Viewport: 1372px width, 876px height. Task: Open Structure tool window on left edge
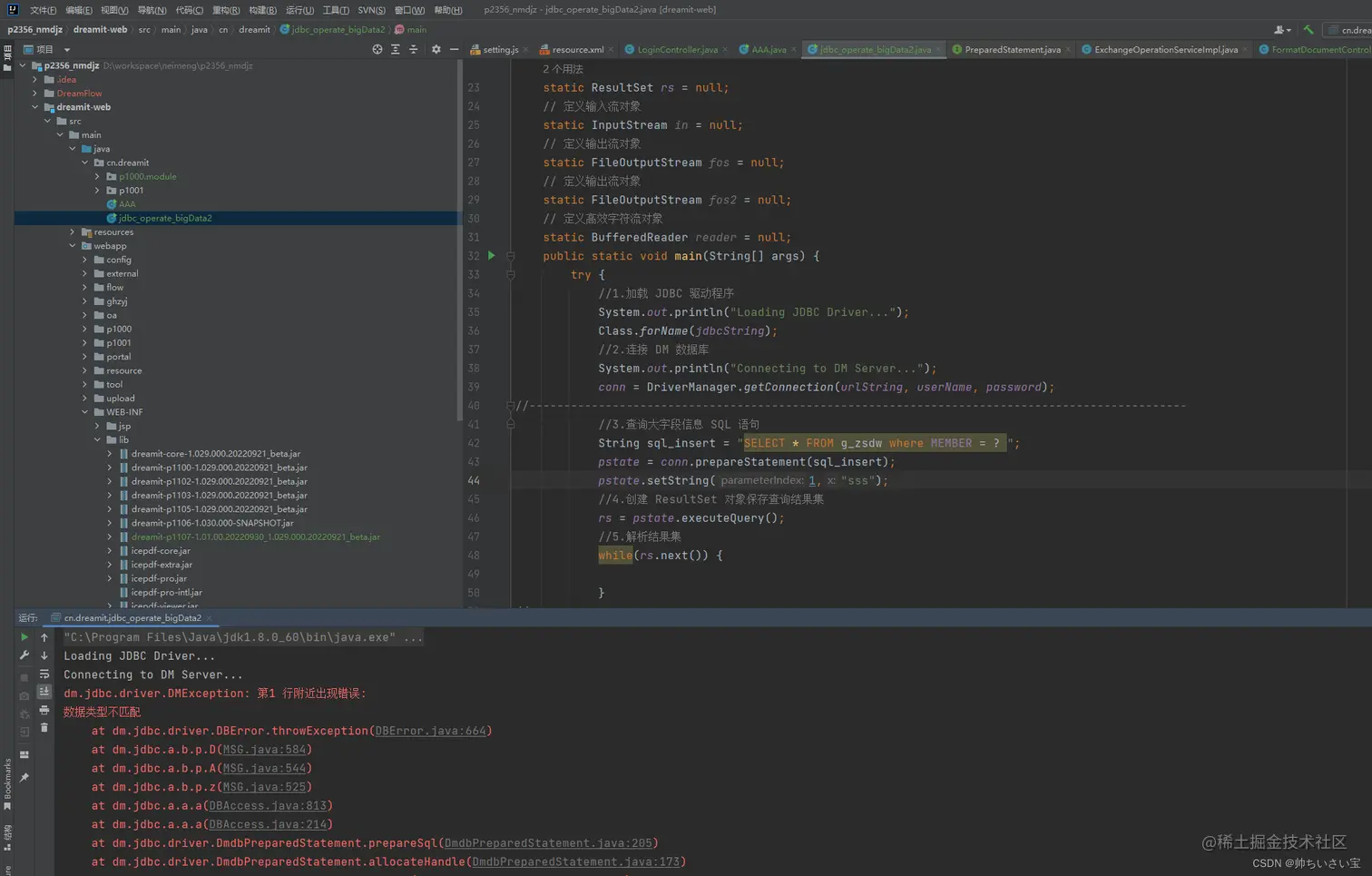coord(7,837)
